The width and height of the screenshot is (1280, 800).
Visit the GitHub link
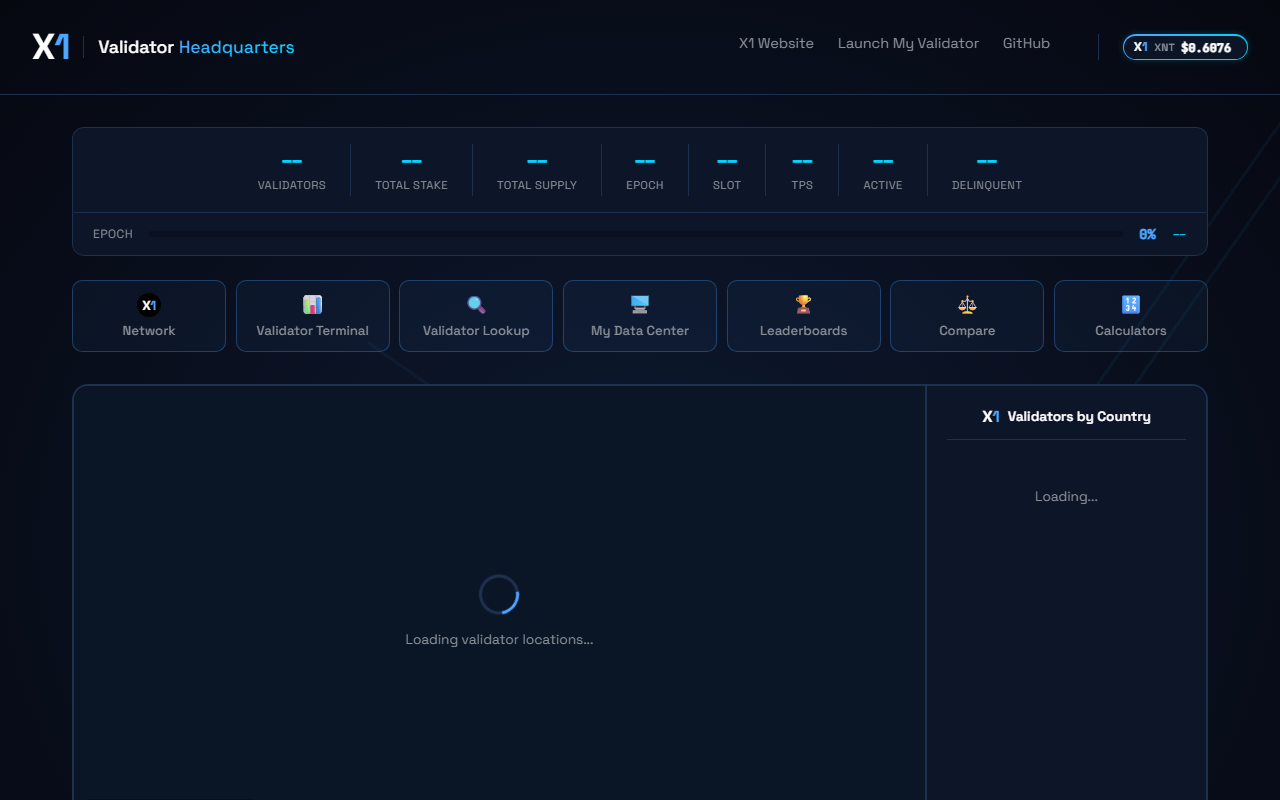pyautogui.click(x=1026, y=44)
